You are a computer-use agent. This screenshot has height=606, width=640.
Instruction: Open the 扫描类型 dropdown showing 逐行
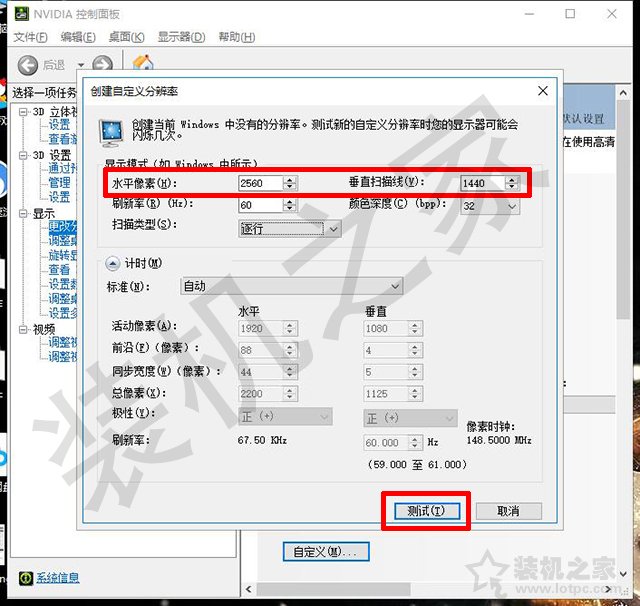[289, 229]
